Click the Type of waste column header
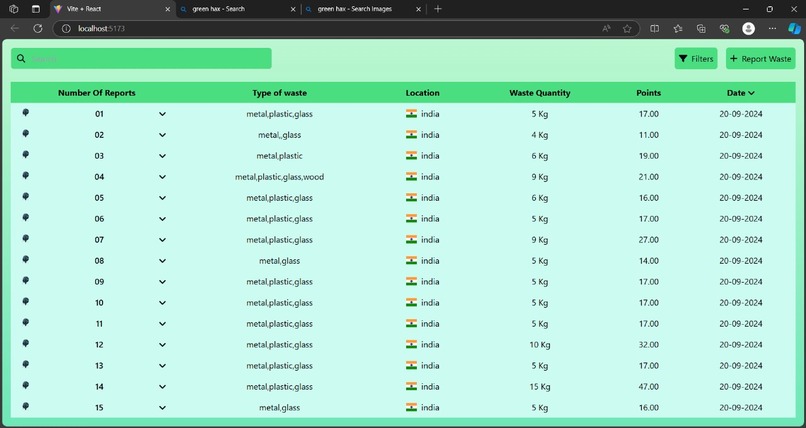806x428 pixels. tap(280, 93)
